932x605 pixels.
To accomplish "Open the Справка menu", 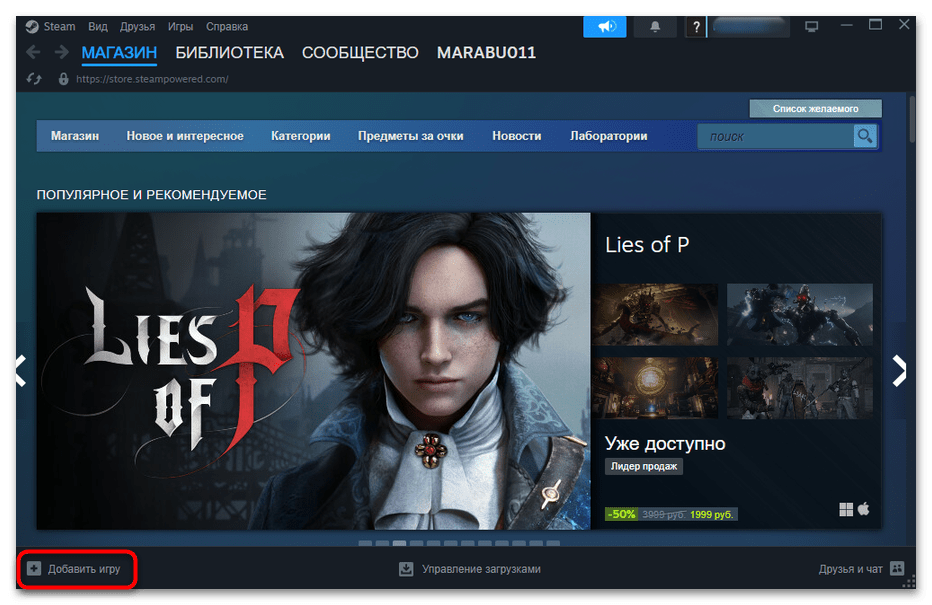I will [x=227, y=26].
